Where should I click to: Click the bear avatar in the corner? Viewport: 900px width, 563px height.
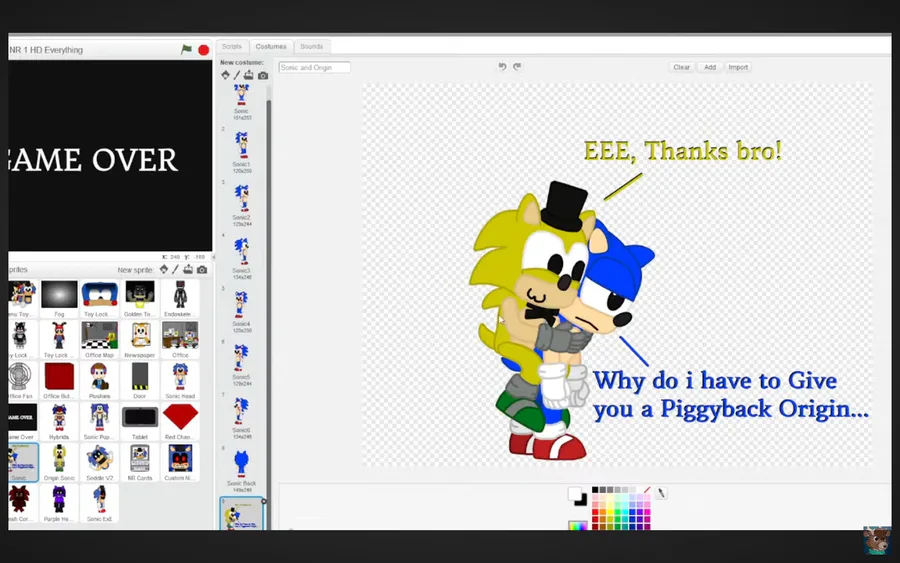click(877, 541)
